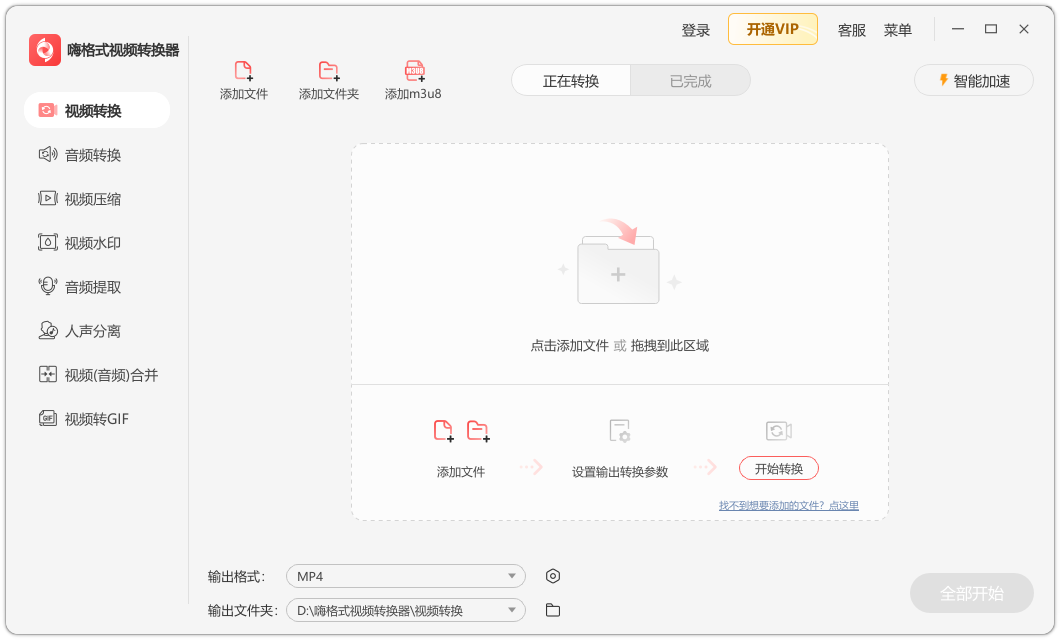Click the 开始转换 button
Screen dimensions: 1060x640
point(778,468)
